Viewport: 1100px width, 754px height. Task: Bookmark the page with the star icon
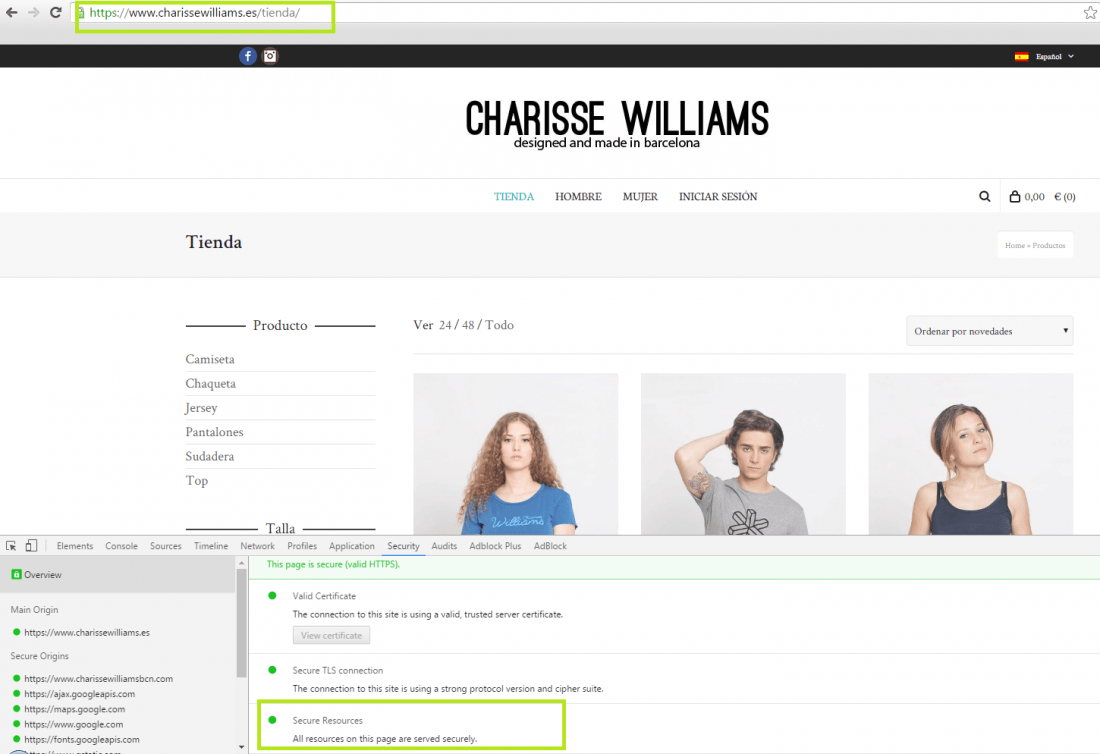[1090, 13]
